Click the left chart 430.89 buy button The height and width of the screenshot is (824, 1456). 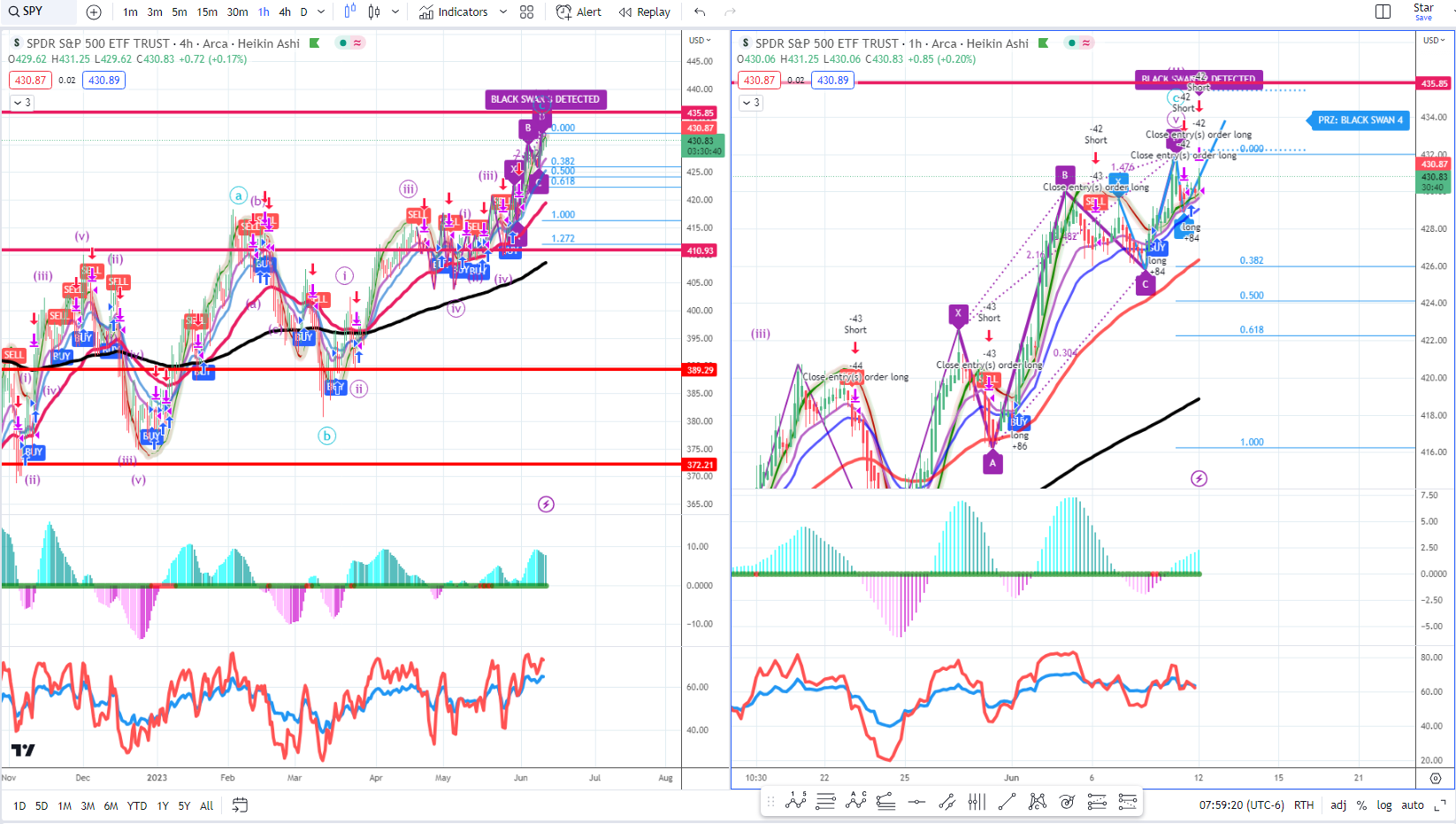[103, 80]
